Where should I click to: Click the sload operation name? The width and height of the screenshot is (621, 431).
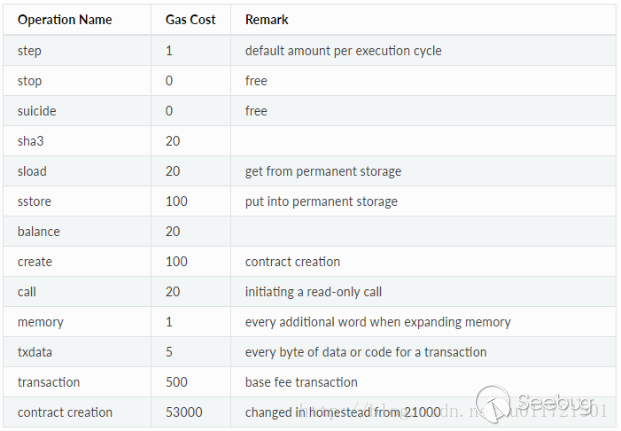click(x=32, y=171)
